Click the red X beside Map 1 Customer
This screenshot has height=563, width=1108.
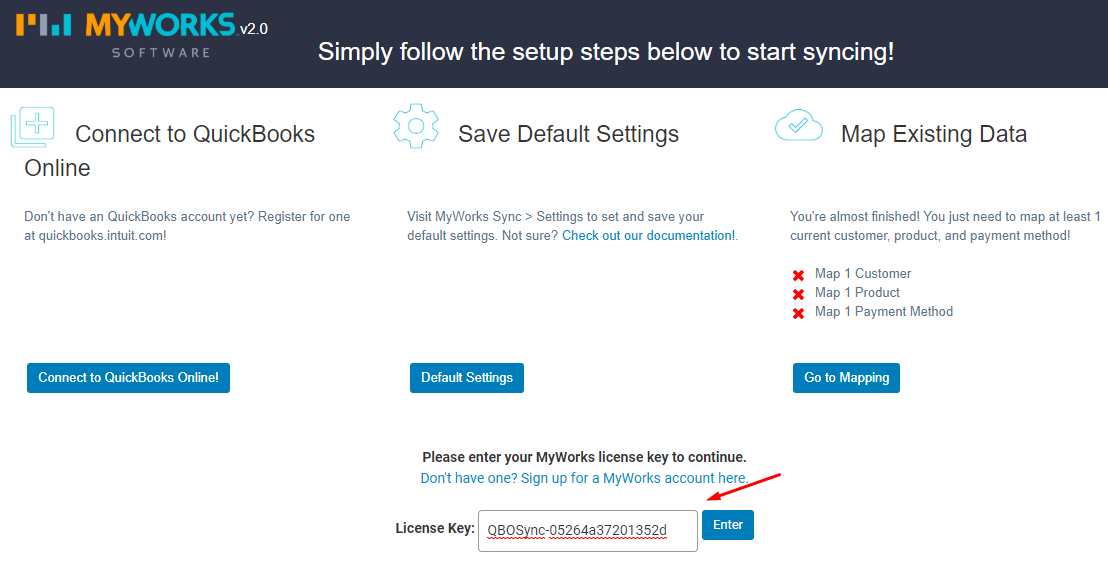[798, 275]
